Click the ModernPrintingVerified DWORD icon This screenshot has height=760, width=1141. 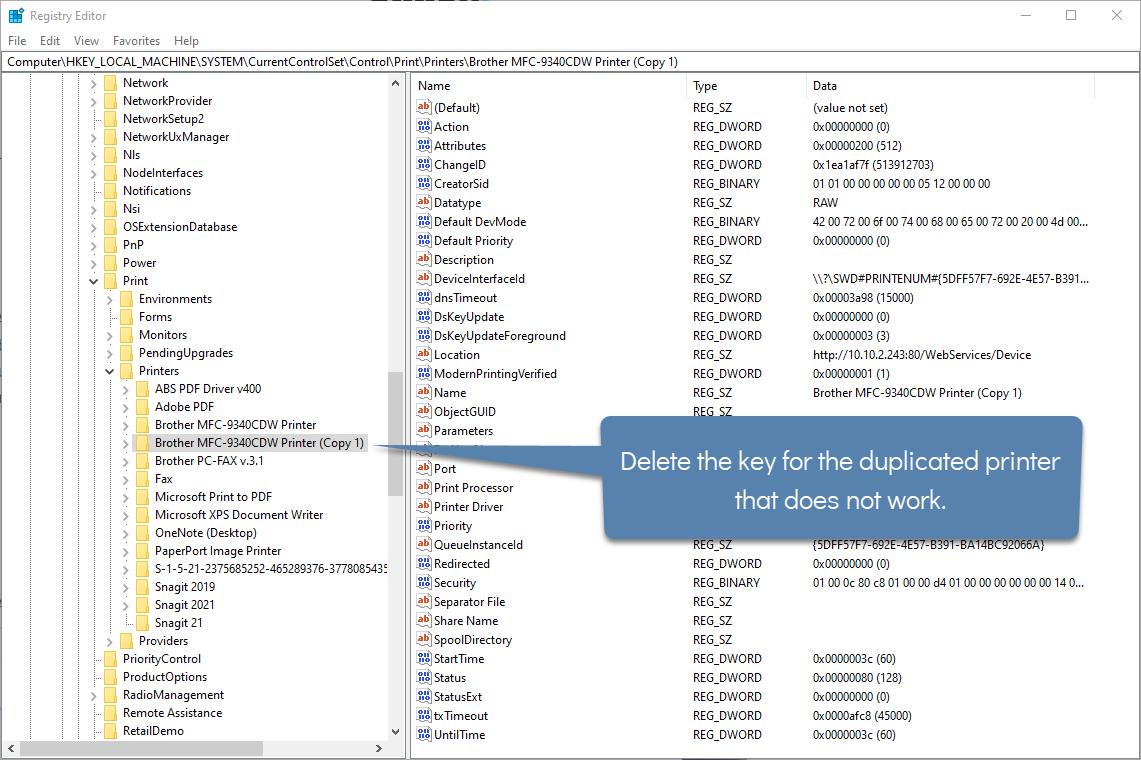(424, 373)
